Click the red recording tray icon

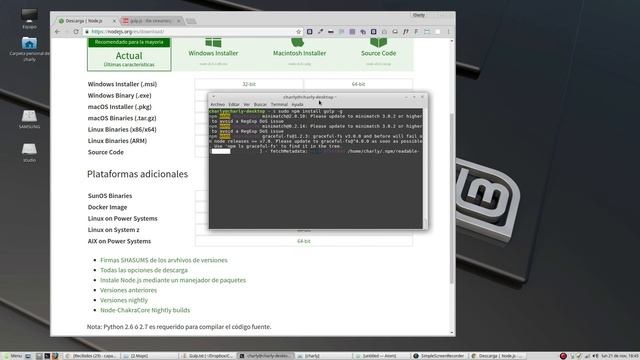(563, 356)
